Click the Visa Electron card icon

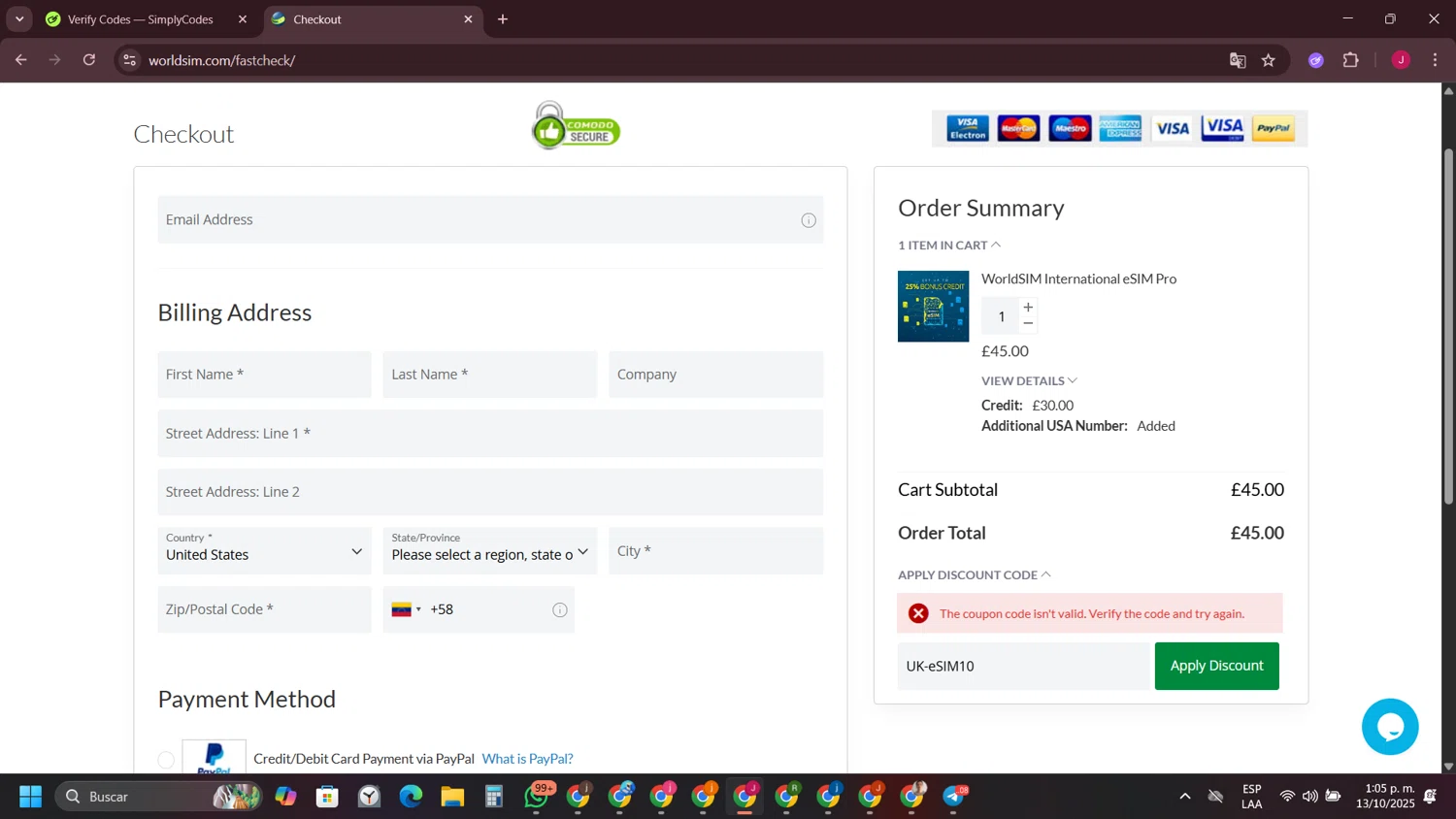[967, 128]
